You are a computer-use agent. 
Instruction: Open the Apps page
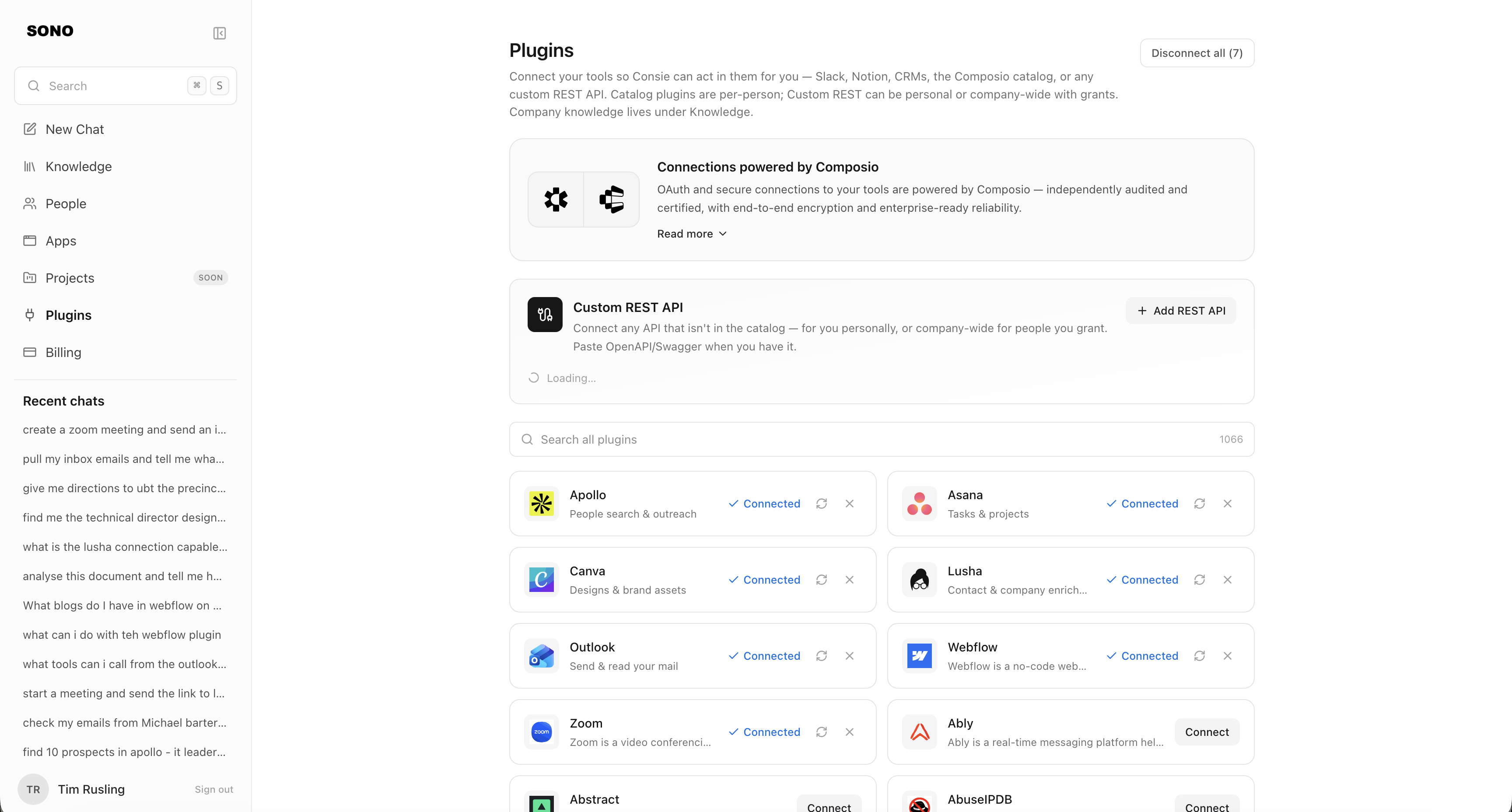pyautogui.click(x=125, y=241)
